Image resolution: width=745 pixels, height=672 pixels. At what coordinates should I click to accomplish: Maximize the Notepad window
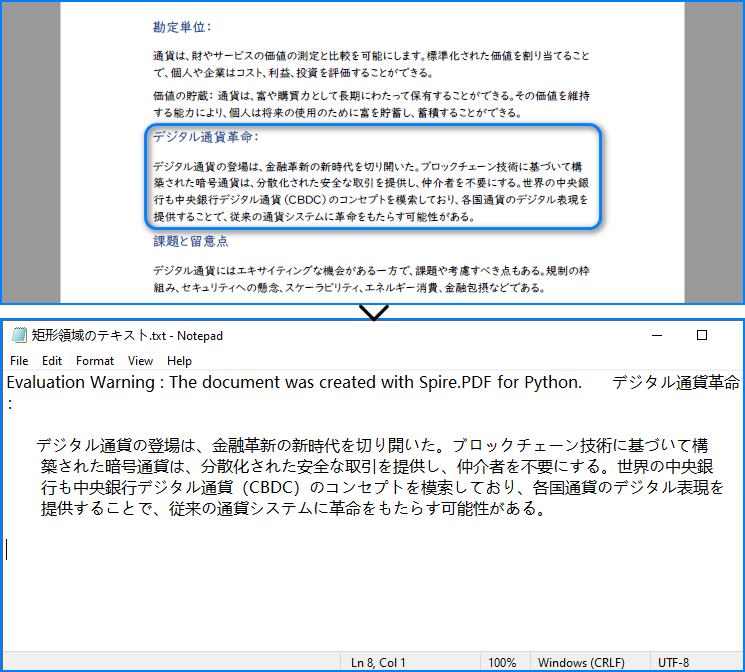[x=702, y=335]
